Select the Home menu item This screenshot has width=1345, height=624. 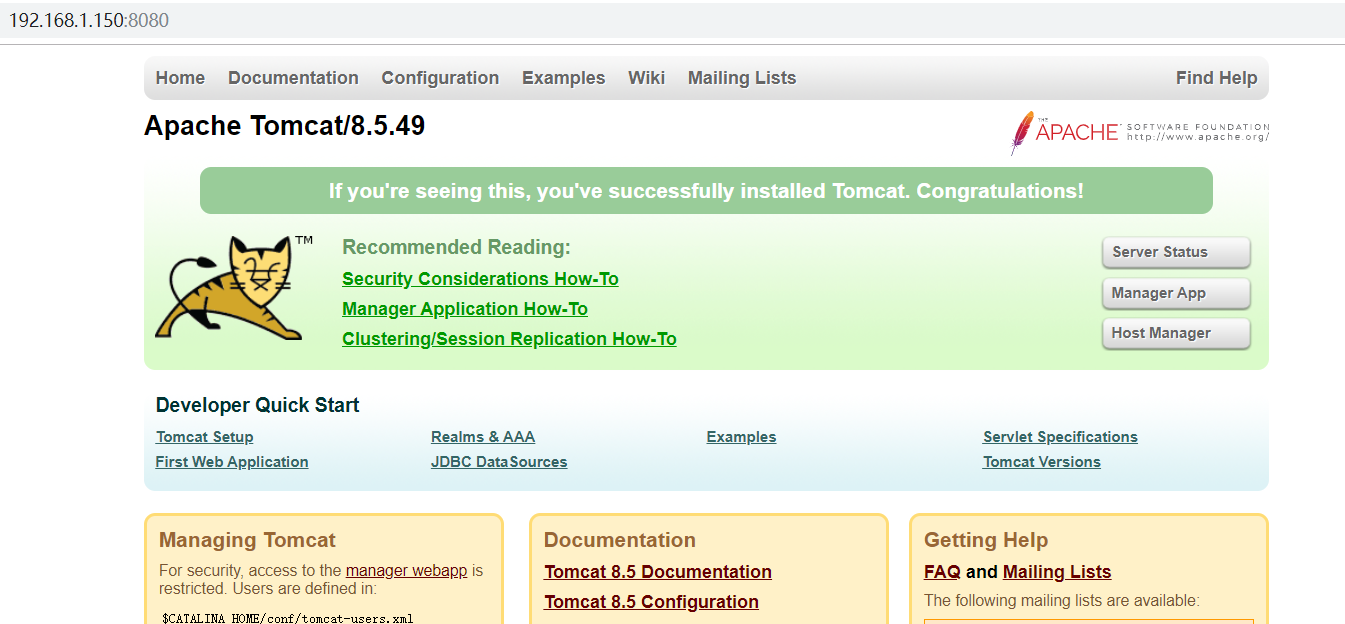point(180,77)
